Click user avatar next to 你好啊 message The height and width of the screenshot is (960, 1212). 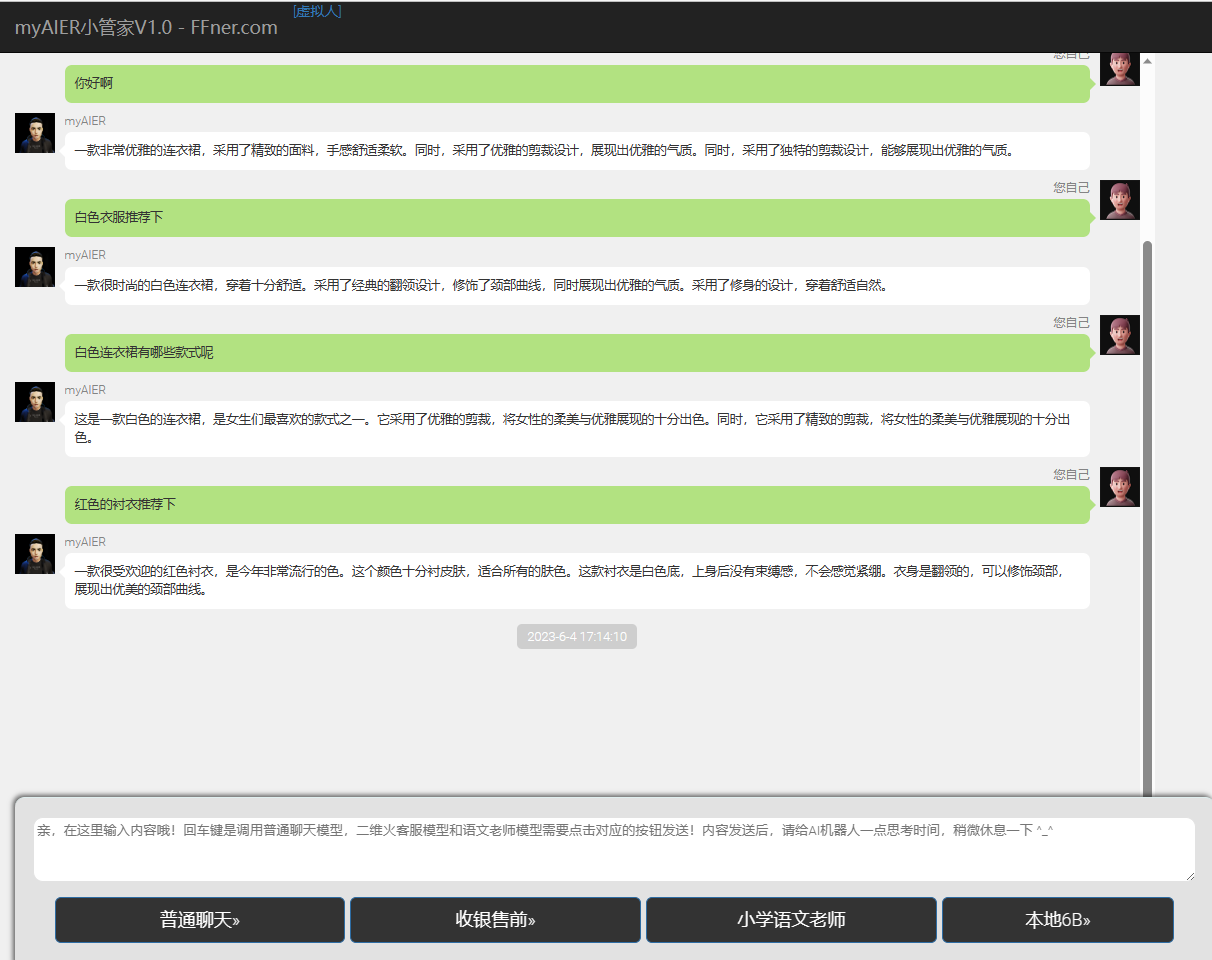(1120, 68)
